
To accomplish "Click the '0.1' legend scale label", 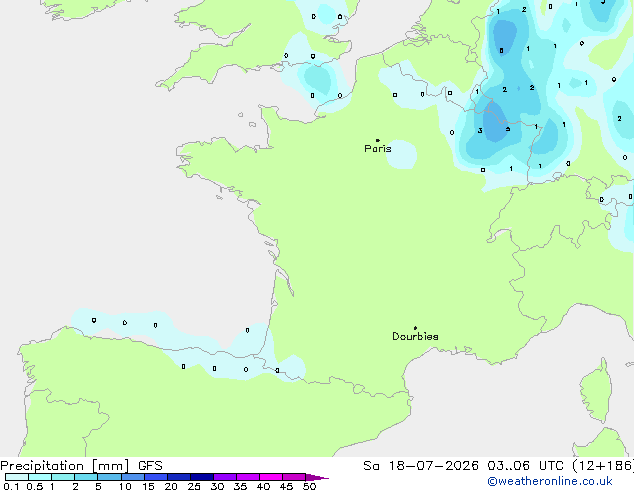I will [11, 486].
